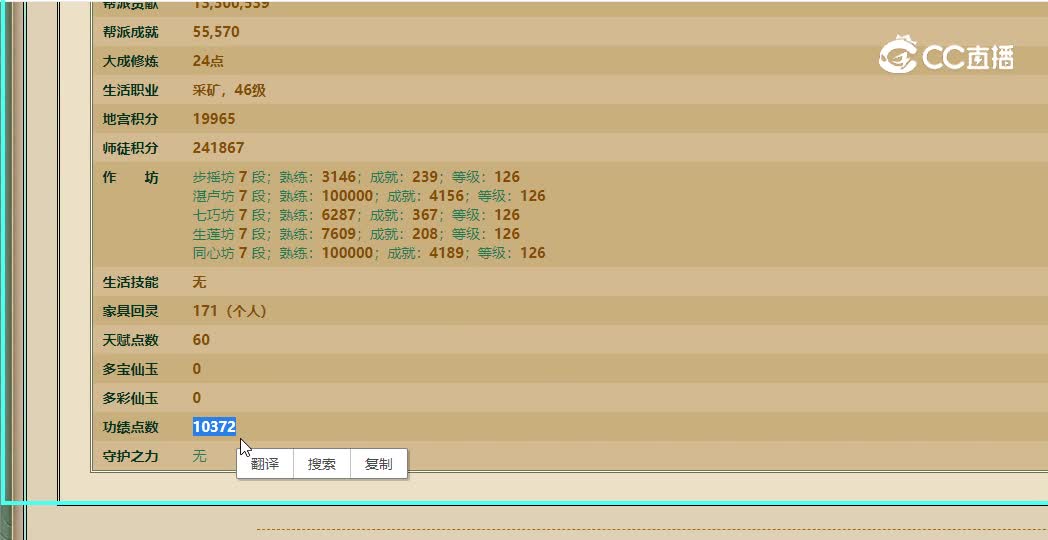Click the 家具回灵 label

click(130, 311)
